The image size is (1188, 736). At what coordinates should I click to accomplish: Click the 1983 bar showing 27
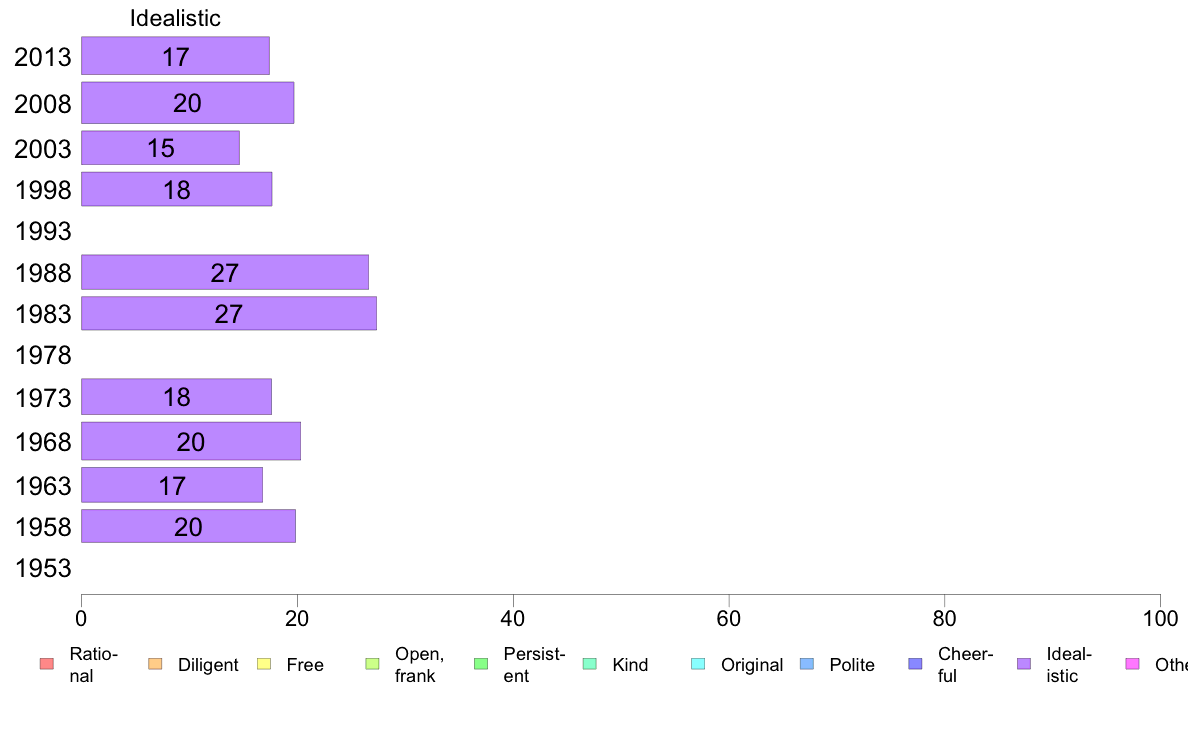pos(229,313)
